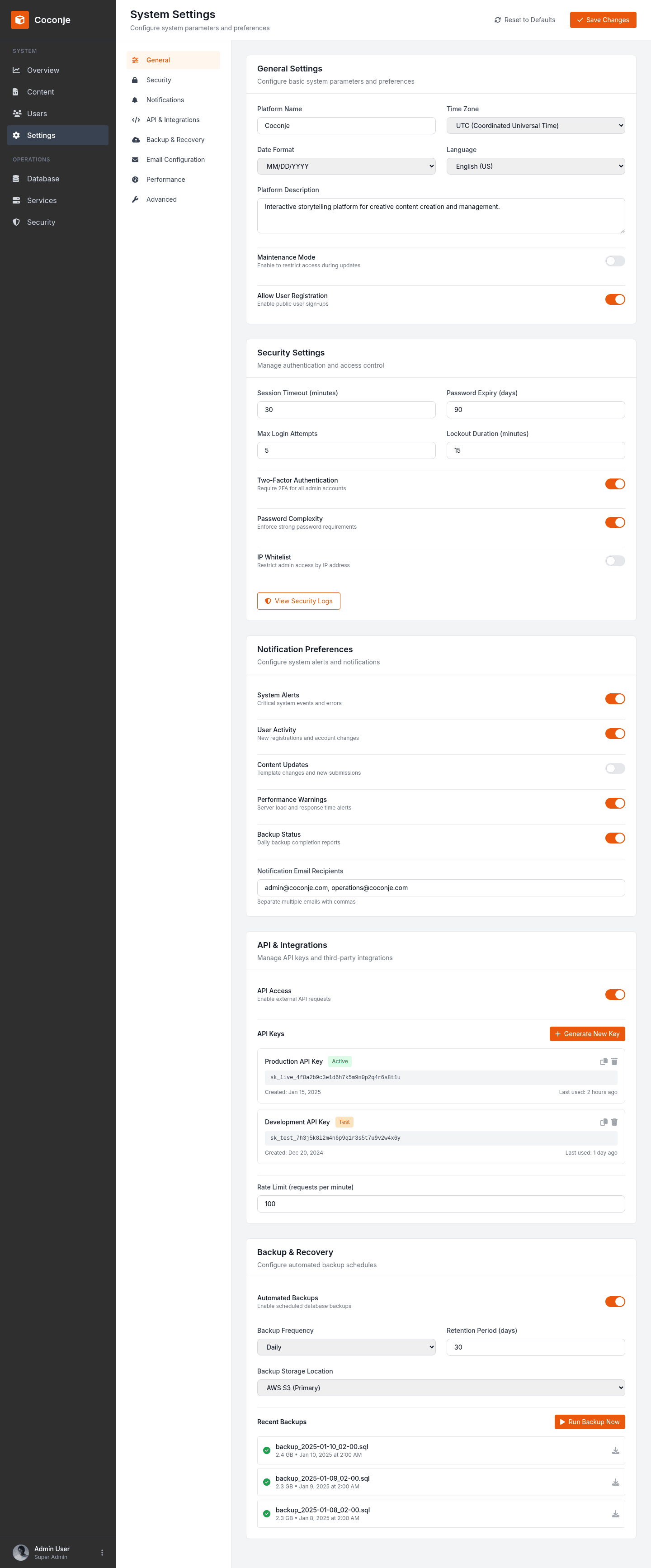Open the Overview chart icon in sidebar
Image resolution: width=651 pixels, height=1568 pixels.
click(16, 70)
